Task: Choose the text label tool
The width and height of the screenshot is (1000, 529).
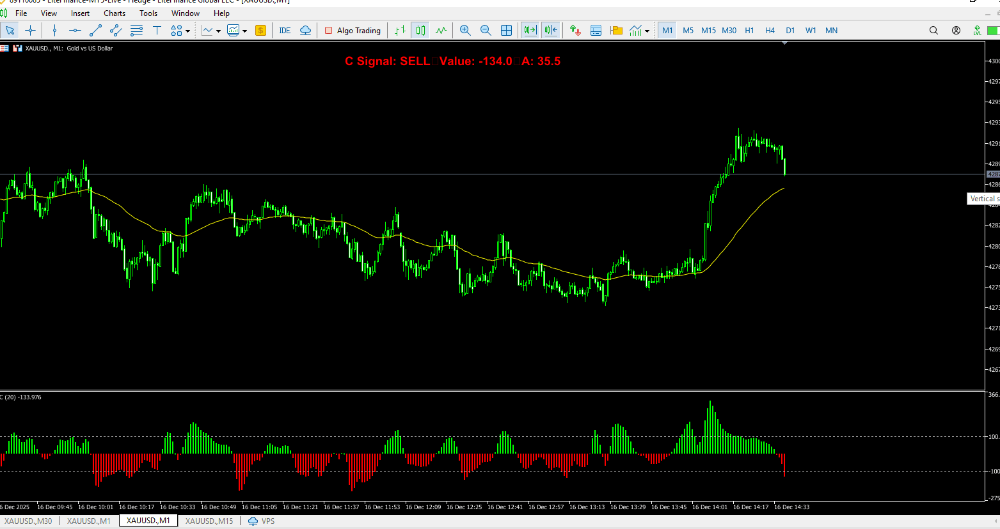Action: coord(158,31)
